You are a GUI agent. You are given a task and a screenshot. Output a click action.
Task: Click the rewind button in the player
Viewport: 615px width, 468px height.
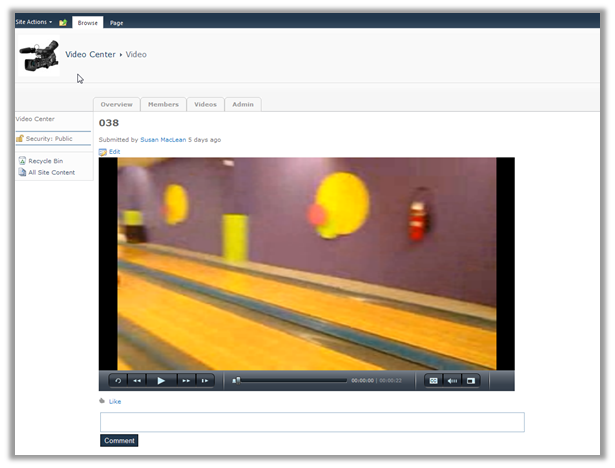[138, 380]
